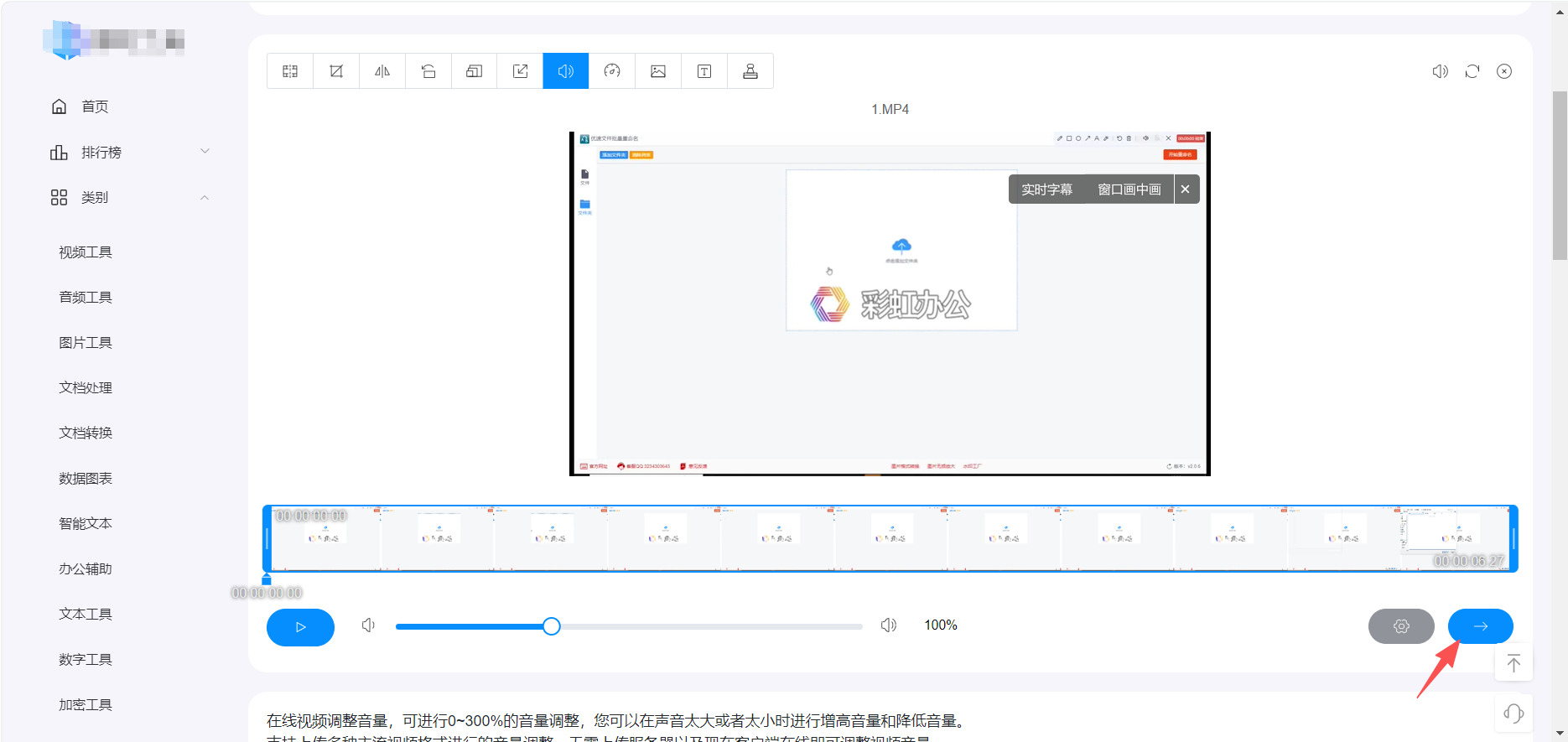Enable 实时字幕 live captions

(x=1046, y=189)
